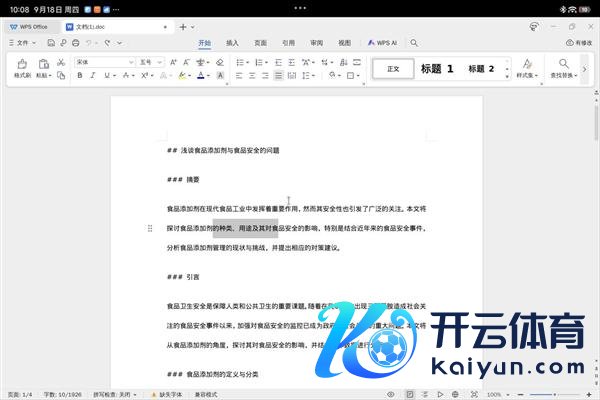The image size is (600, 400).
Task: Apply the 标题 1 heading style
Action: (x=437, y=69)
